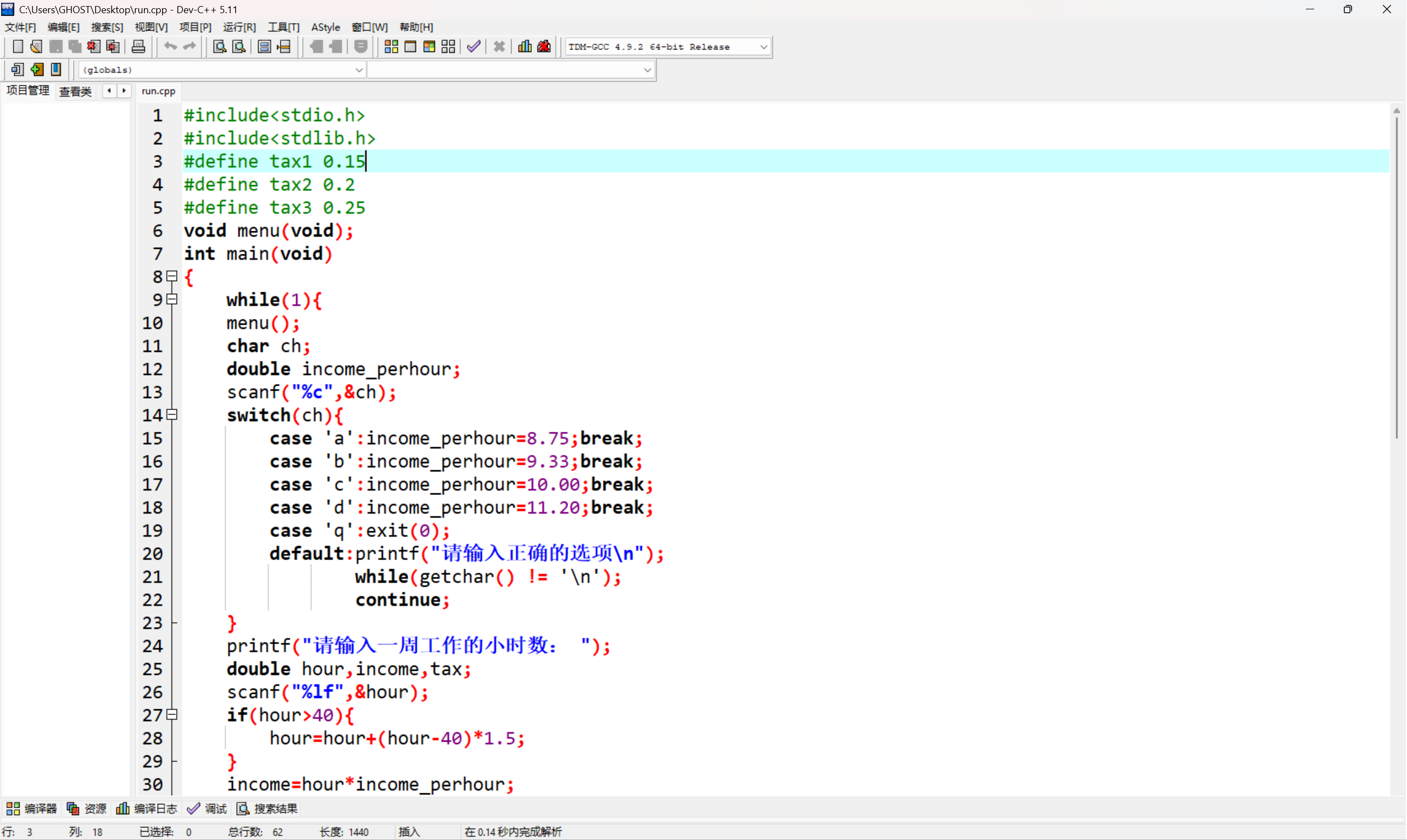Switch to the 查看类 tab
Image resolution: width=1407 pixels, height=840 pixels.
75,91
